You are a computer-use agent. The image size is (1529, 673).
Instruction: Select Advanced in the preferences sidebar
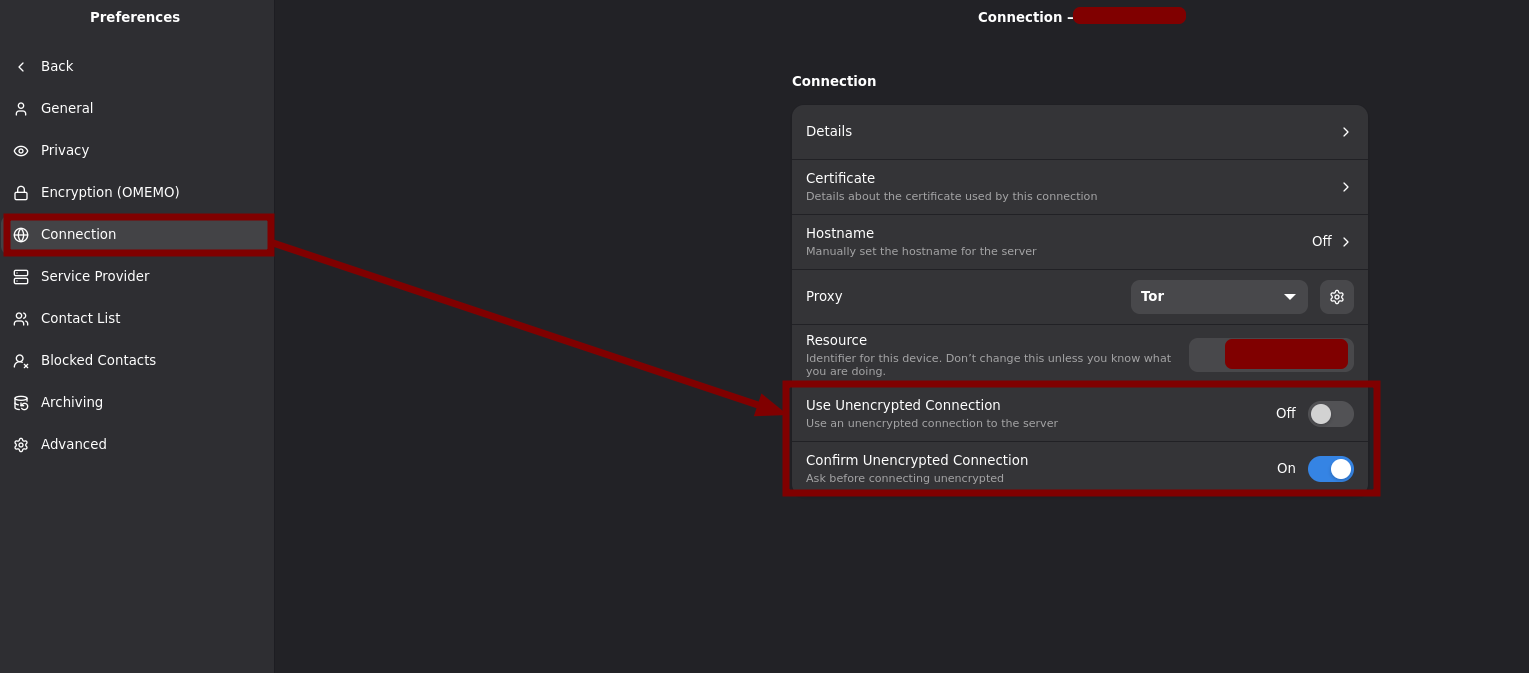click(x=74, y=445)
